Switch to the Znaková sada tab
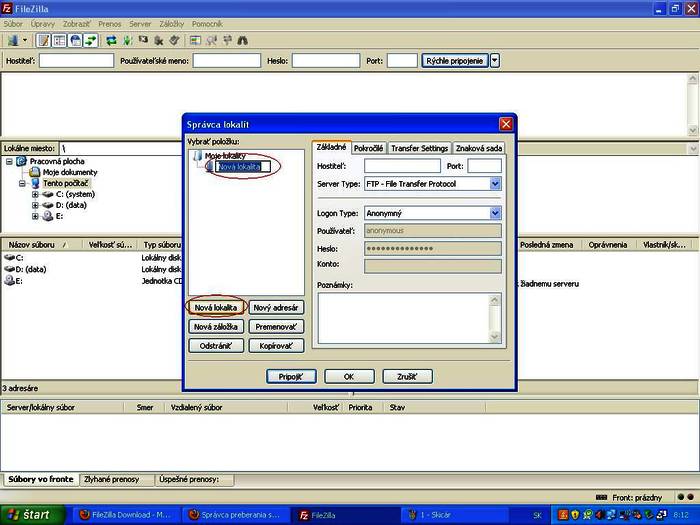 [479, 148]
